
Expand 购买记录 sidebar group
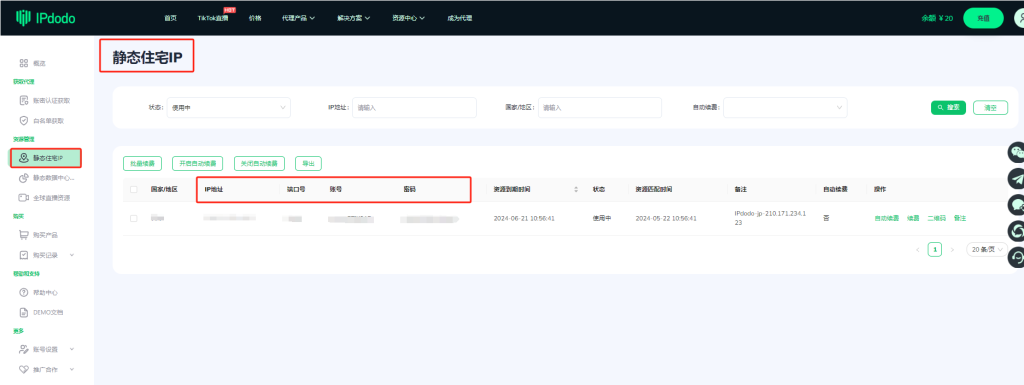[x=46, y=254]
